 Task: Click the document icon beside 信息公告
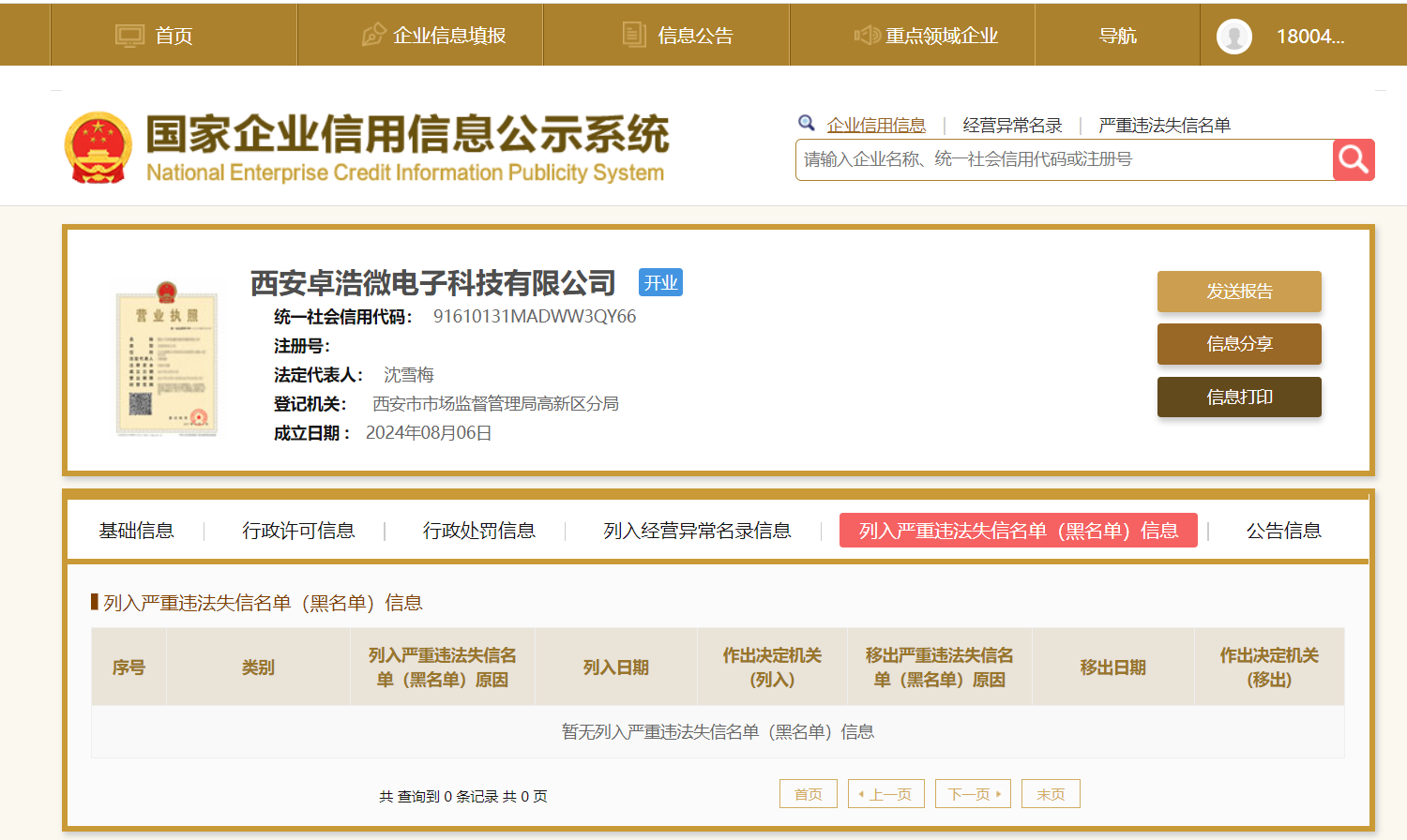coord(634,35)
